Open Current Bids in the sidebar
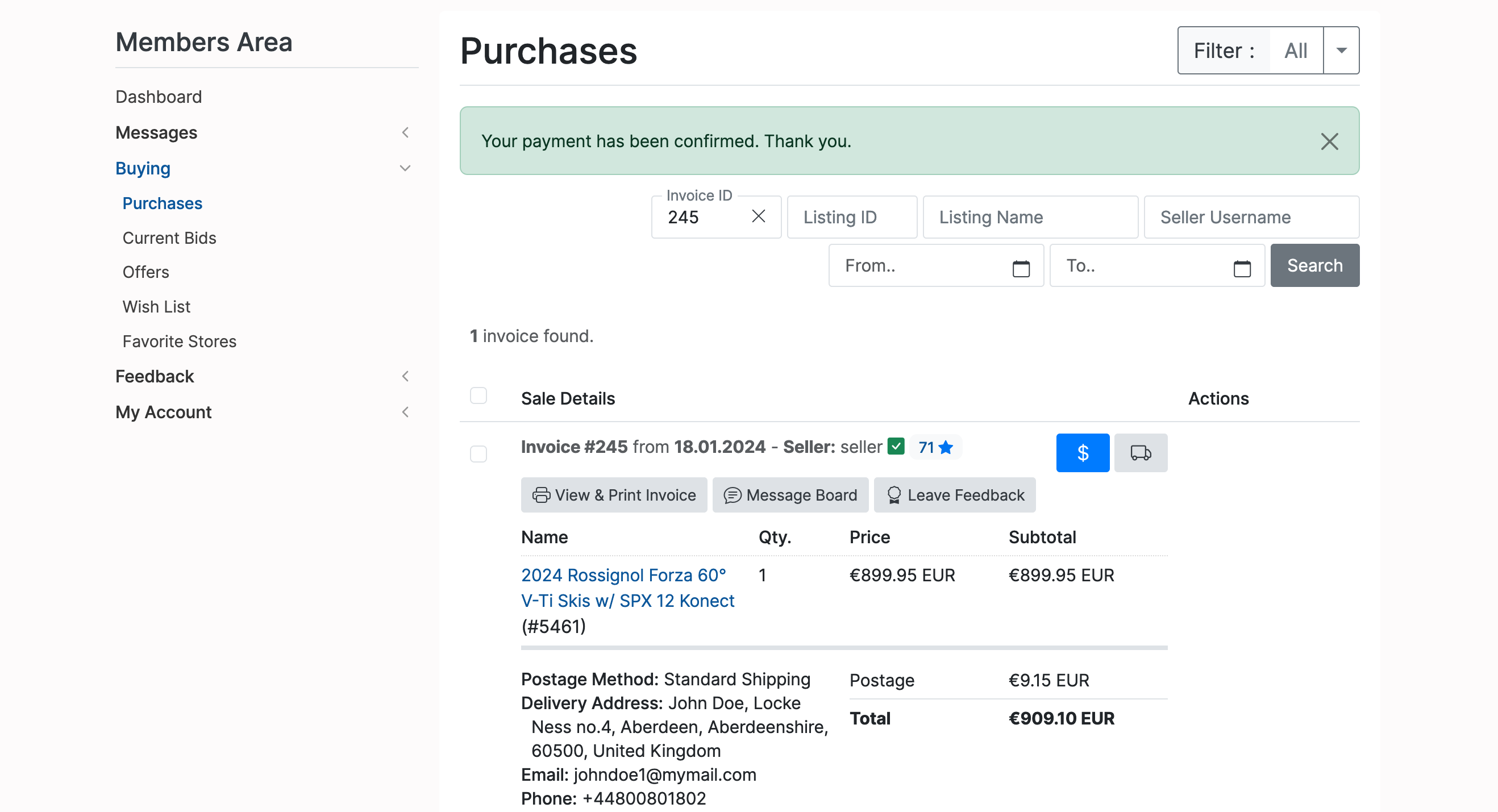 (x=169, y=238)
